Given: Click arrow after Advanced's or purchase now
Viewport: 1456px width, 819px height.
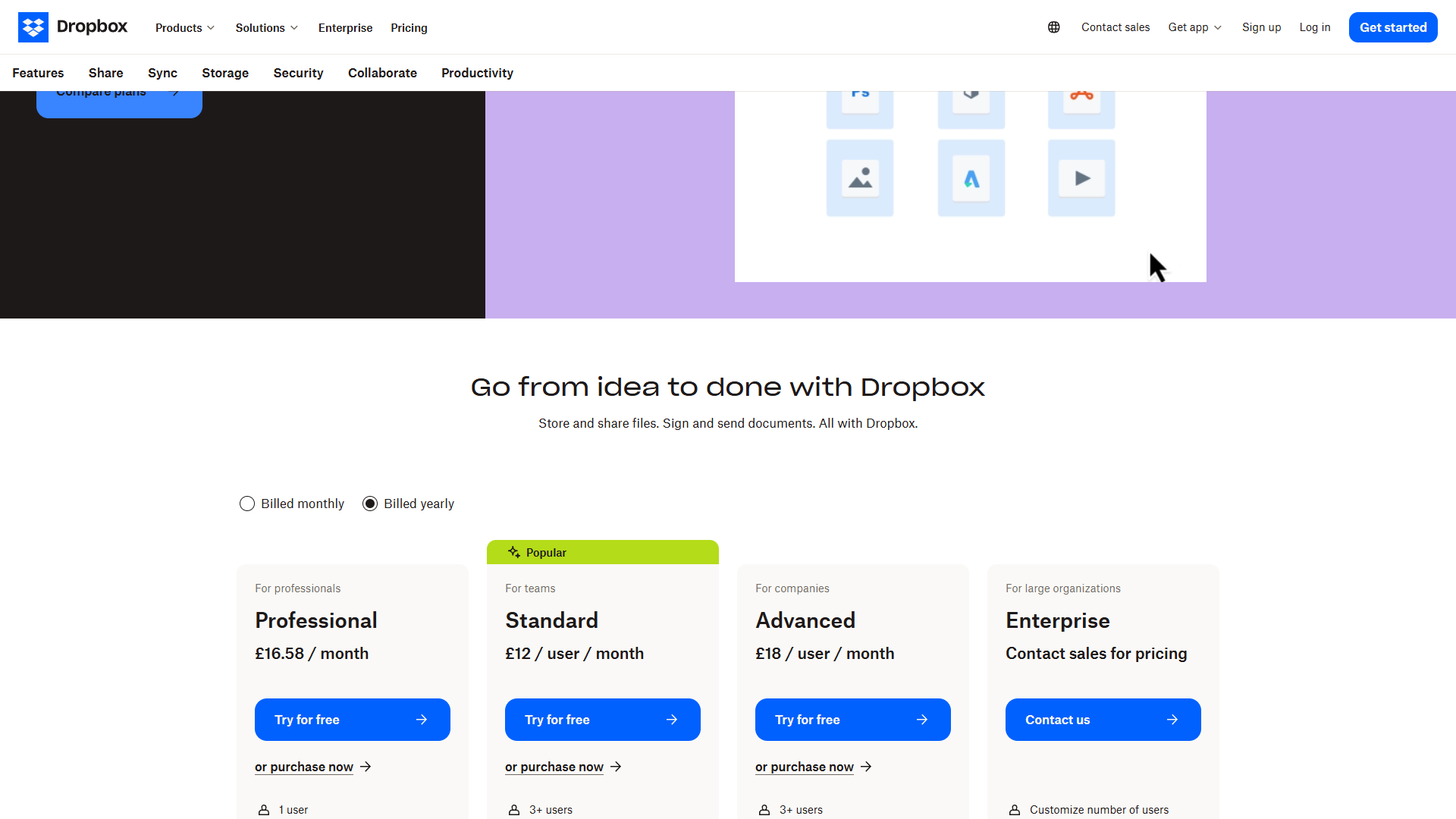Looking at the screenshot, I should pos(866,767).
